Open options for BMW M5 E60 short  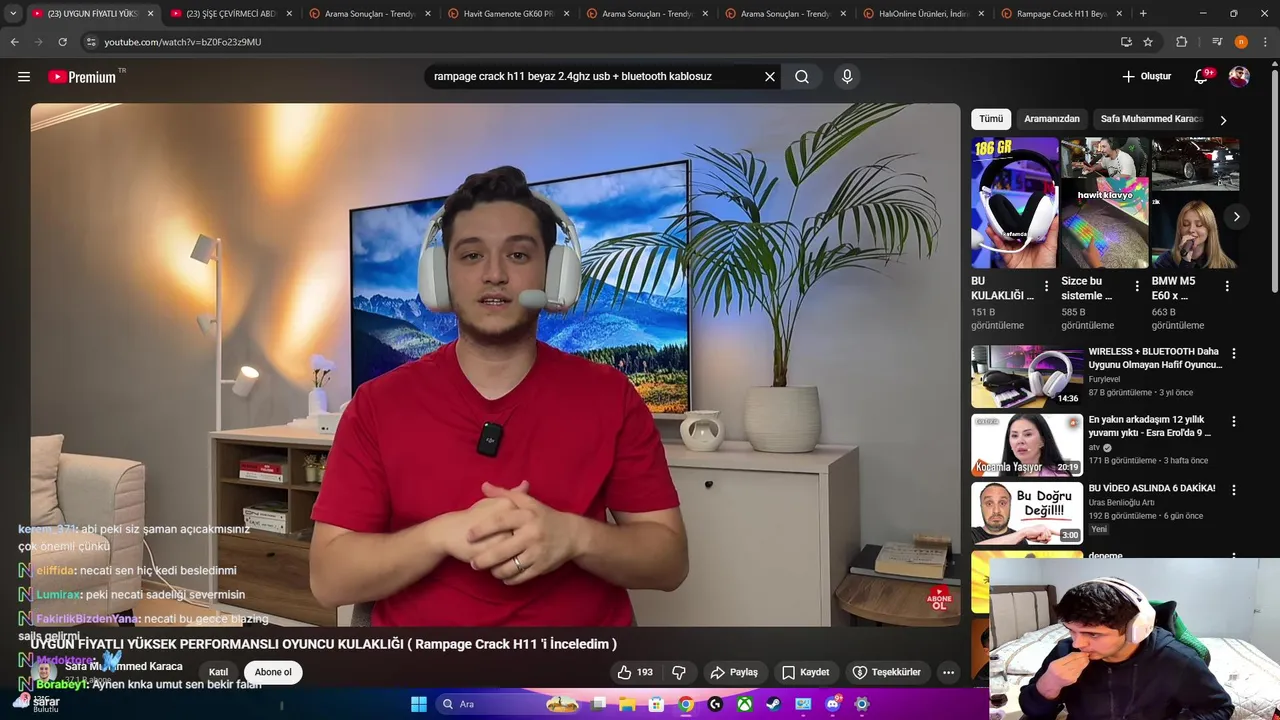1227,286
